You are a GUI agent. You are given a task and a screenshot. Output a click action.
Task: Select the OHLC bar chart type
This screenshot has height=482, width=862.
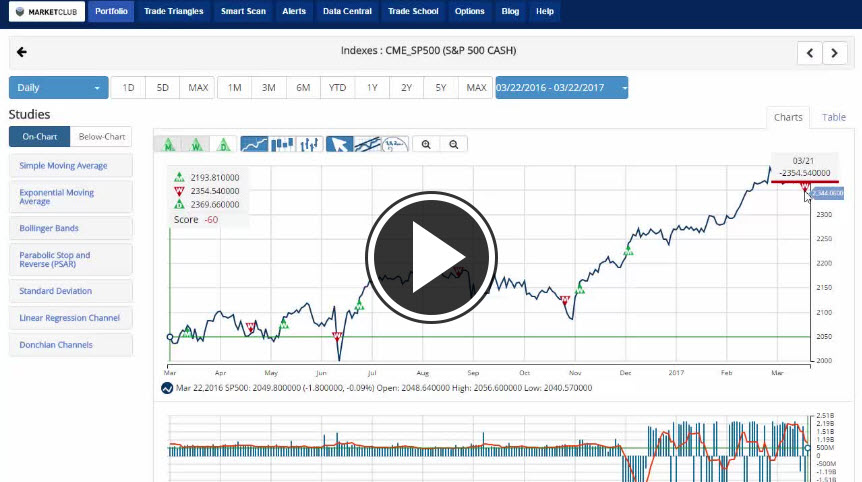309,145
